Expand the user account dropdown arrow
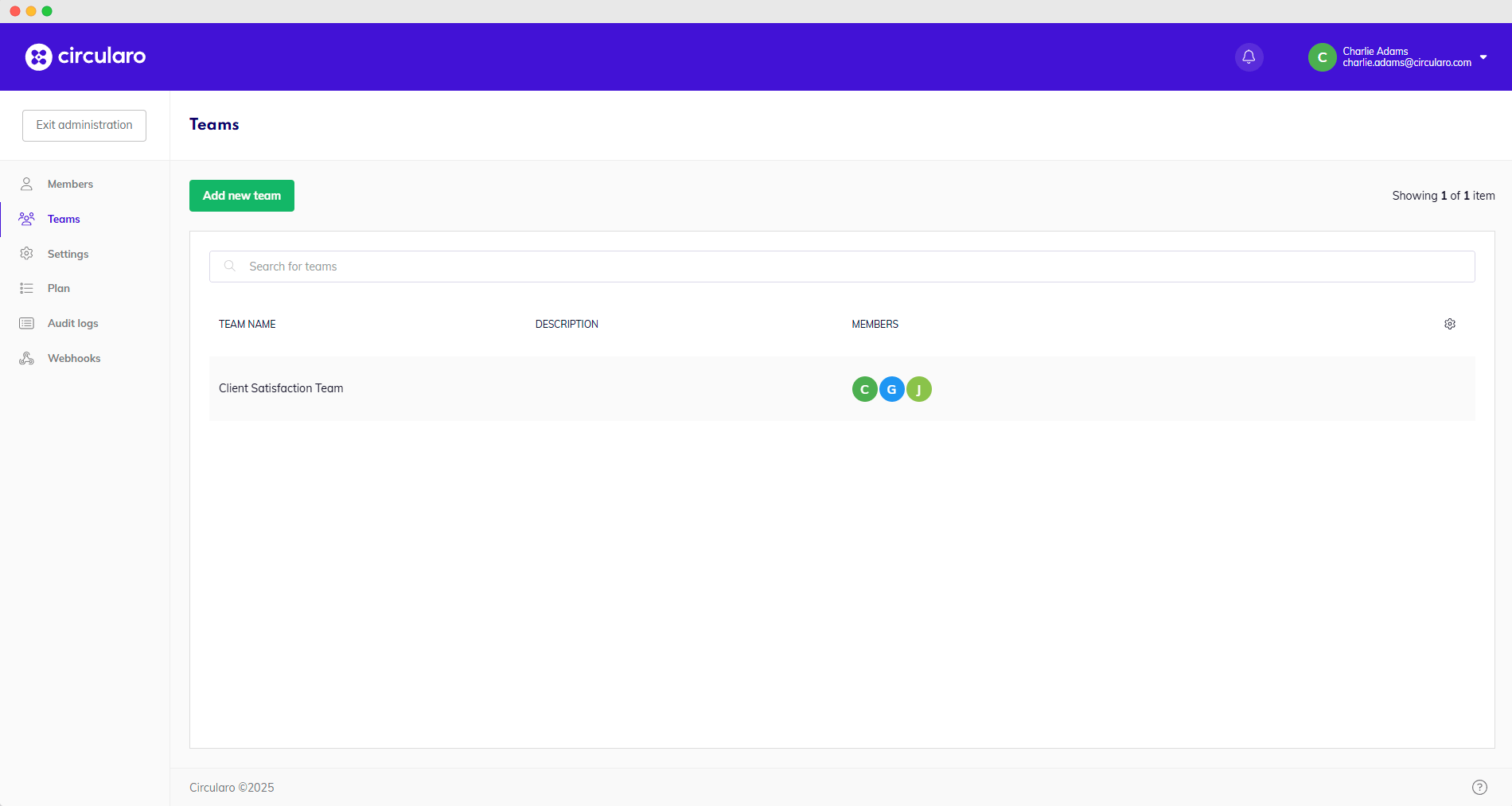The width and height of the screenshot is (1512, 806). 1483,57
